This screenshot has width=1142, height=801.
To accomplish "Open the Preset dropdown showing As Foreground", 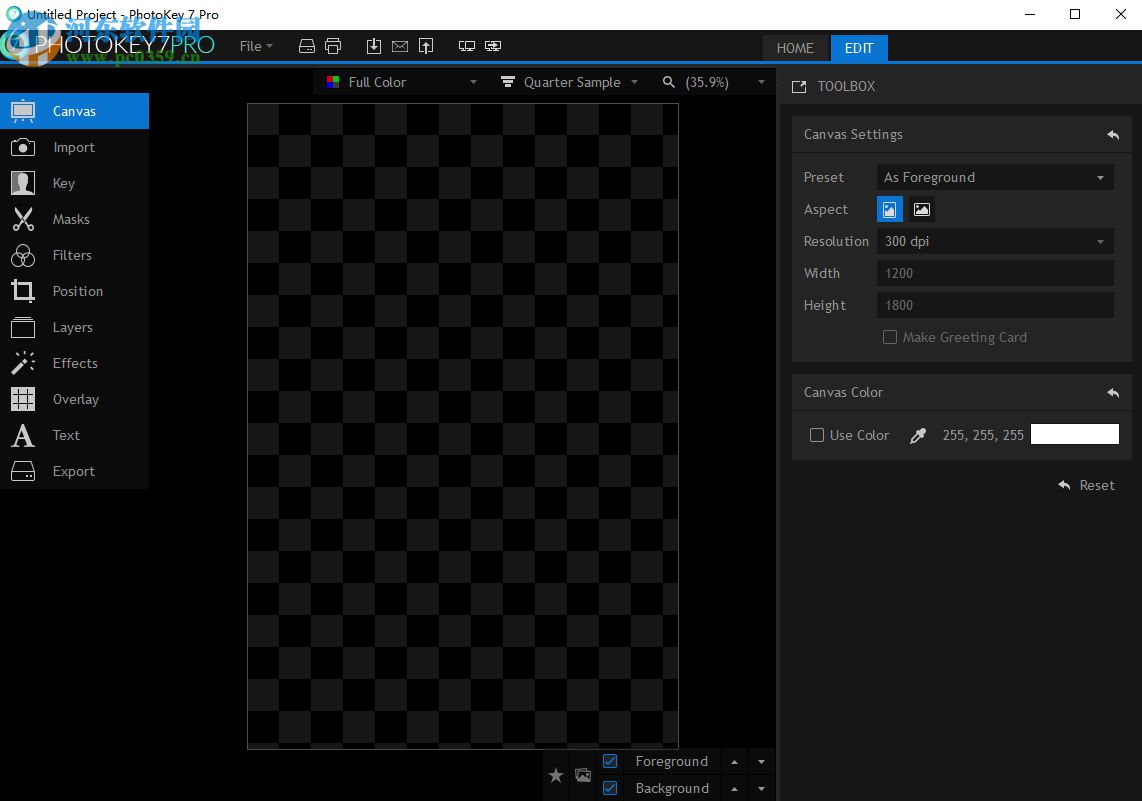I will click(994, 177).
